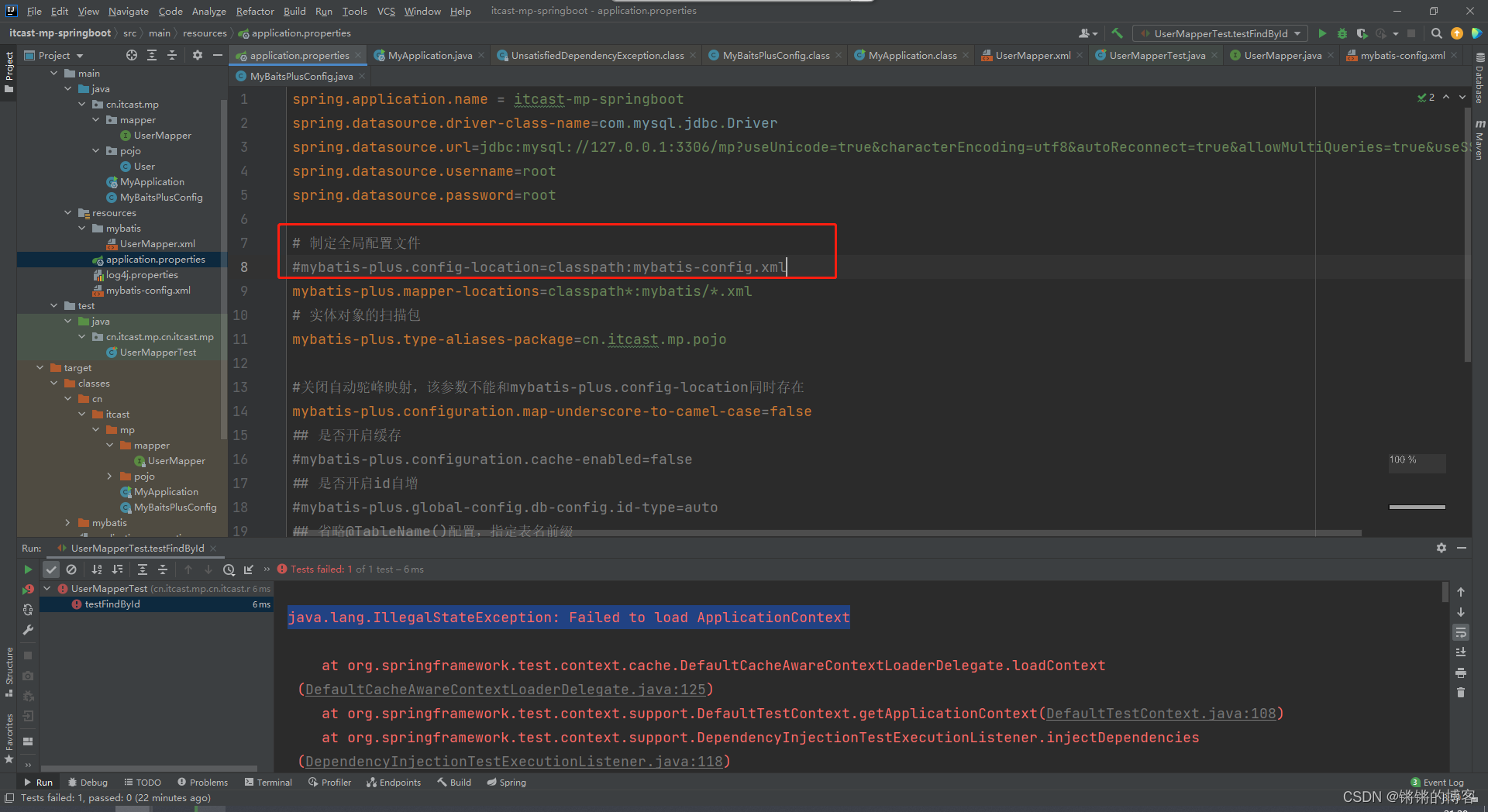Sort test results alphabetically
Screen dimensions: 1488x812
(97, 569)
